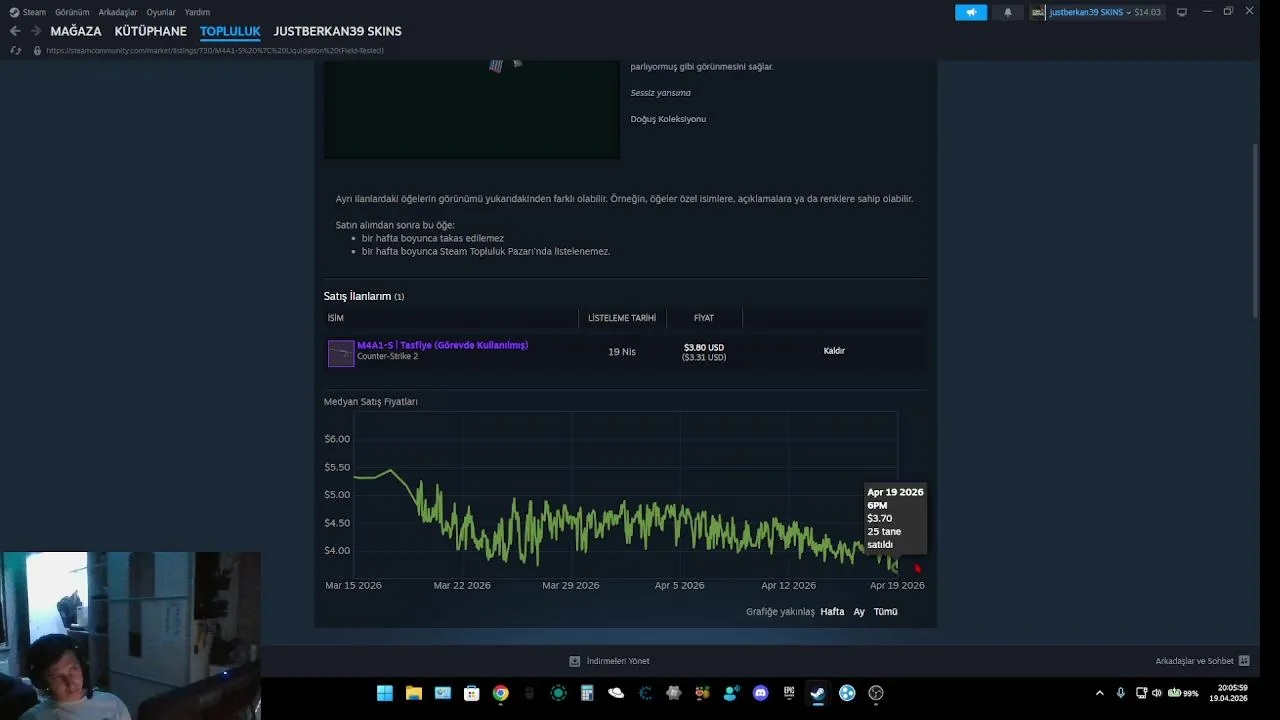1280x720 pixels.
Task: Open the JUSTBERKAN39 SKINS tab
Action: pos(337,31)
